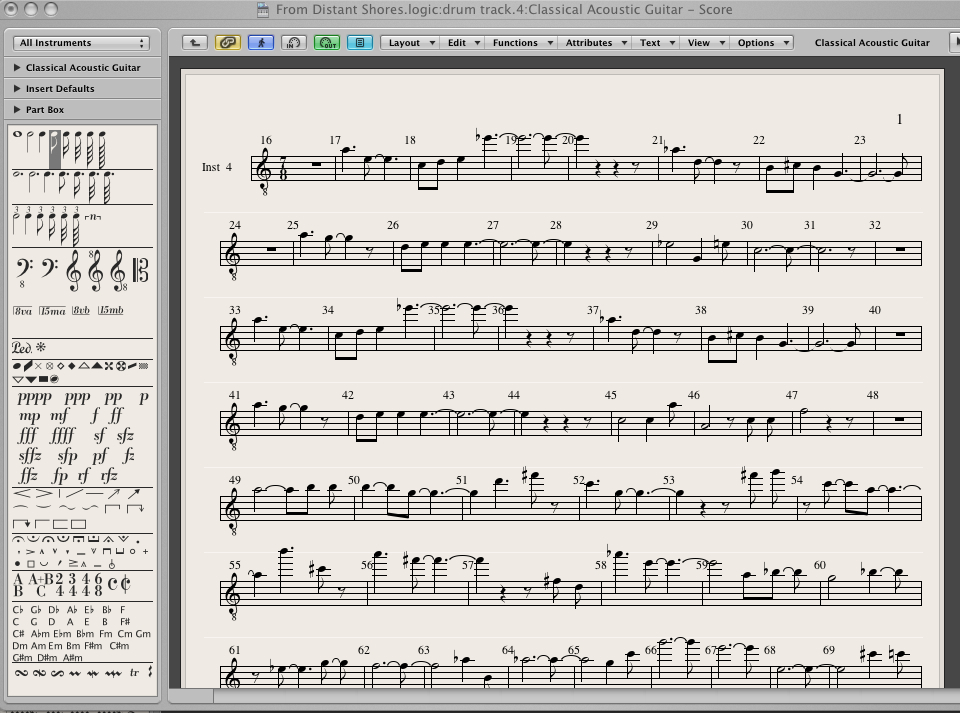Select the decrescendo hairpin symbol

pos(44,493)
